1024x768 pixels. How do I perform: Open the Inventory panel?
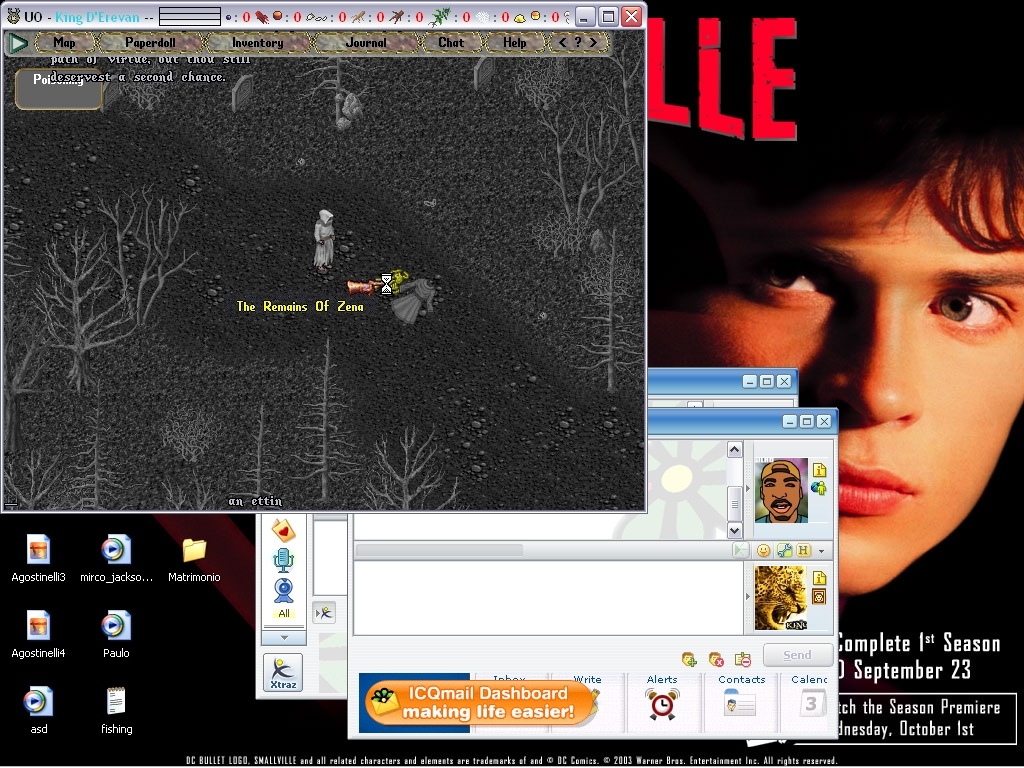(x=257, y=42)
